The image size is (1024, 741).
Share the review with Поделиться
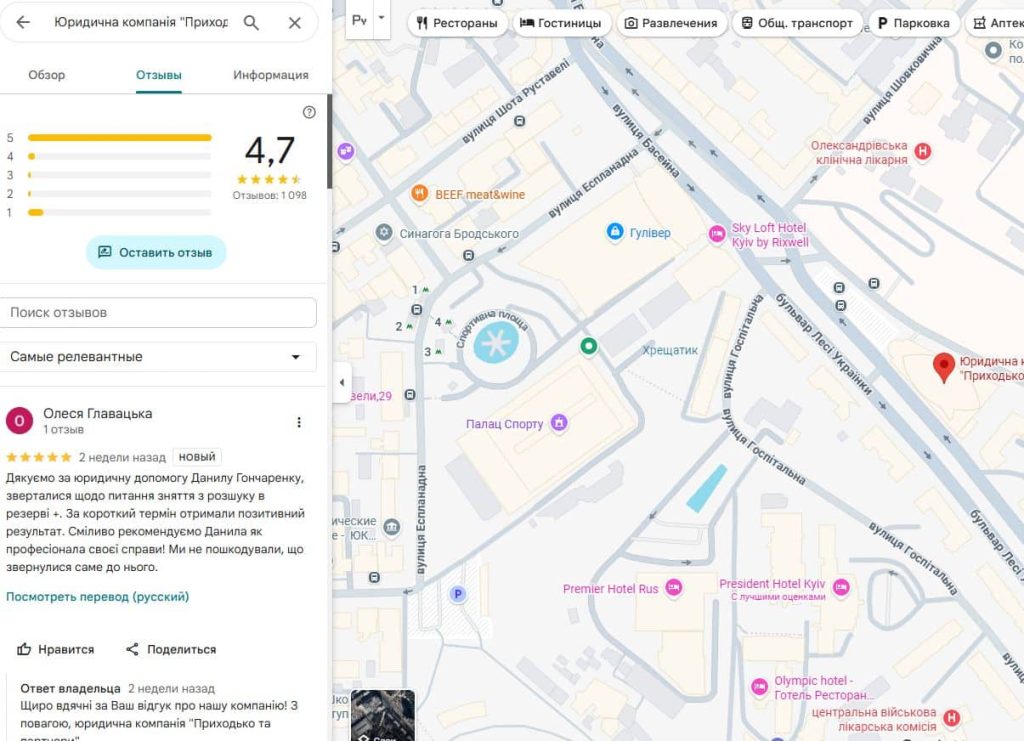(171, 649)
